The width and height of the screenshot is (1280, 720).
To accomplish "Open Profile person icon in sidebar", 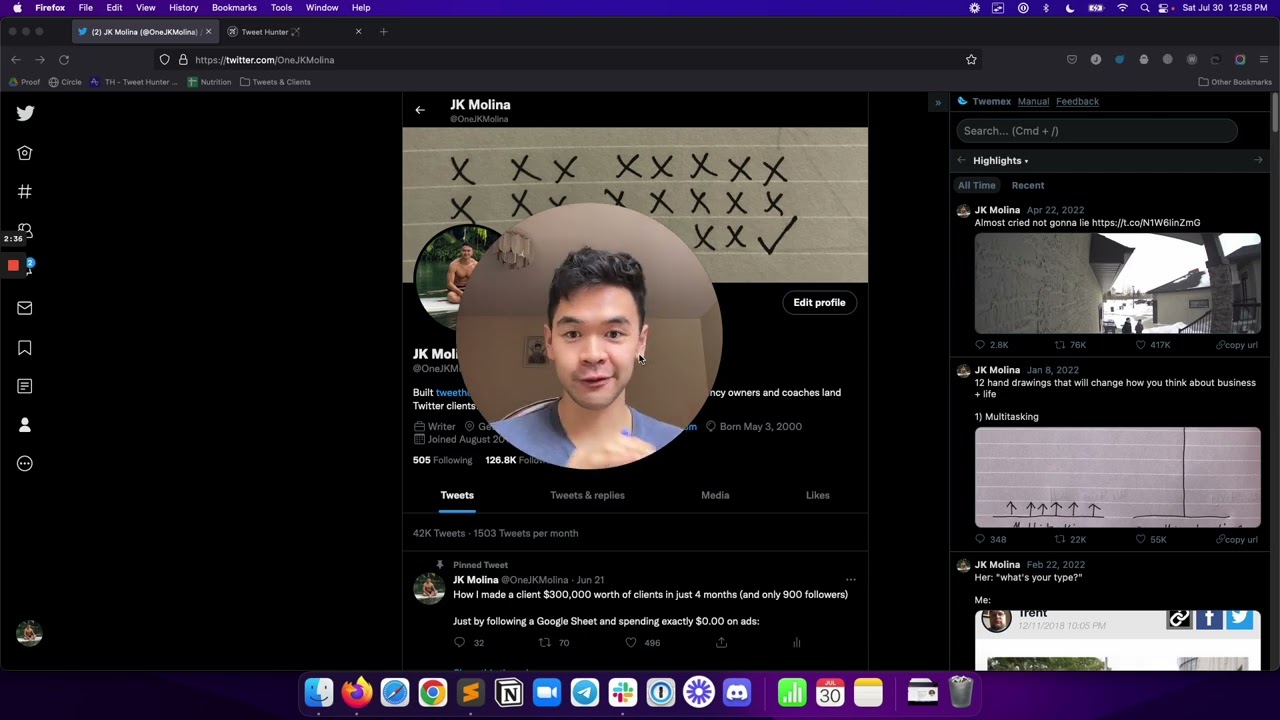I will click(25, 425).
